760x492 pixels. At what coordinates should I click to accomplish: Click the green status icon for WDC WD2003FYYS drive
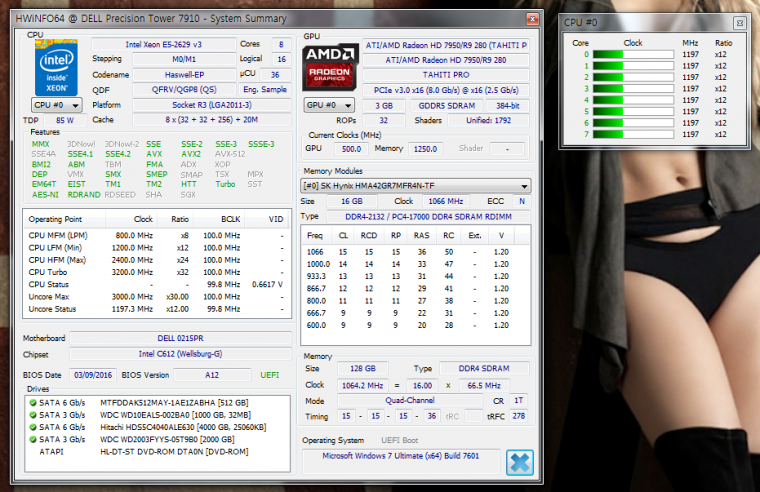coord(33,439)
